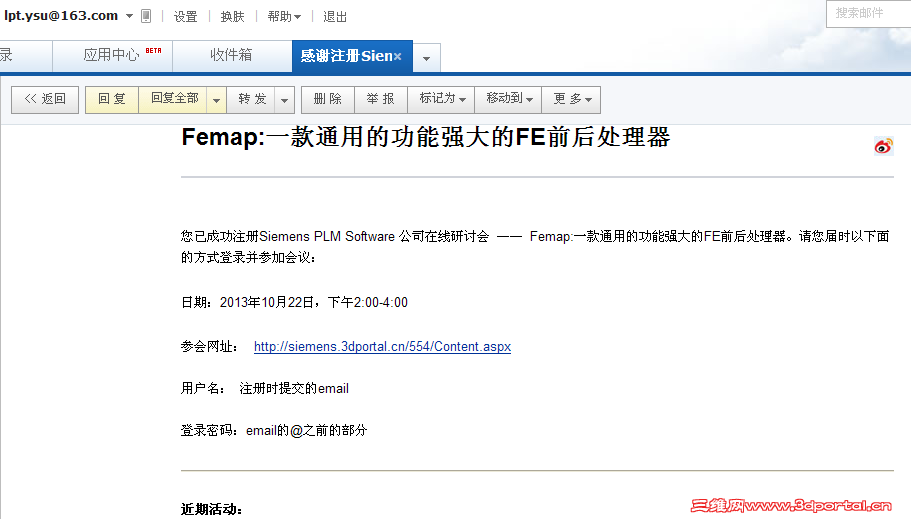Click the partially visible 录 tab
The height and width of the screenshot is (519, 911).
tap(26, 56)
